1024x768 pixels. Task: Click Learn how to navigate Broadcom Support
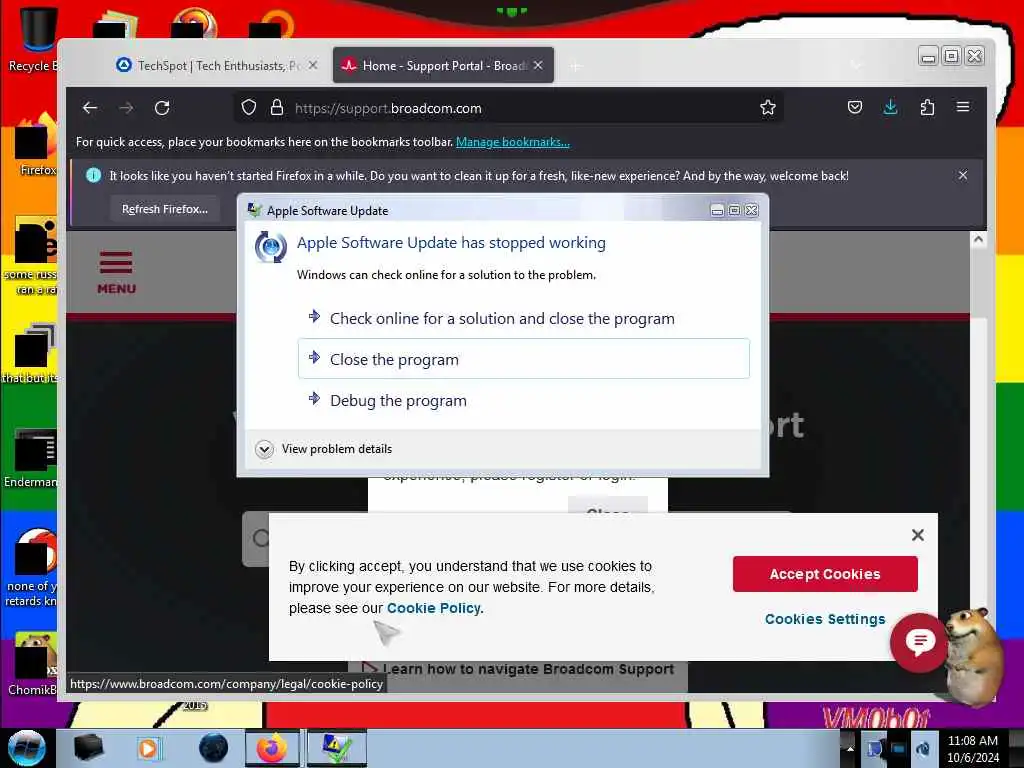pos(528,669)
